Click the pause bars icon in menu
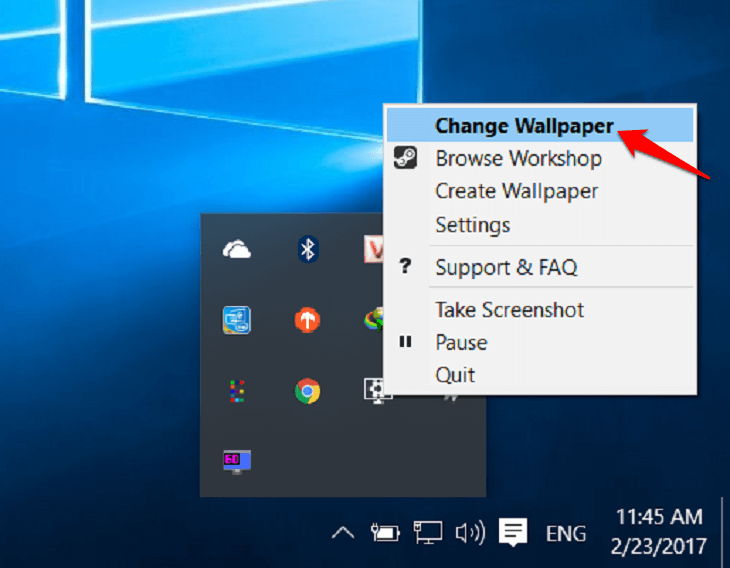Viewport: 730px width, 568px height. pos(405,342)
